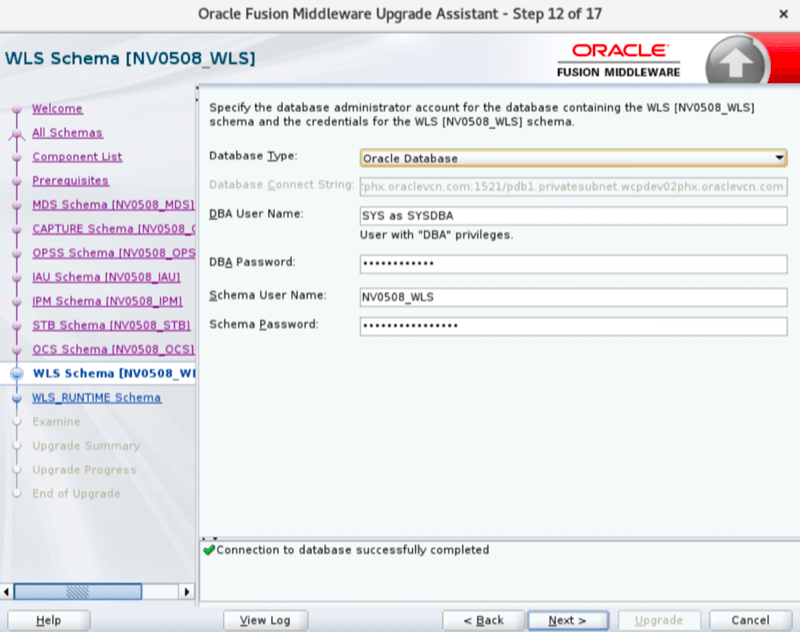Click the disabled Upgrade button

(x=659, y=620)
